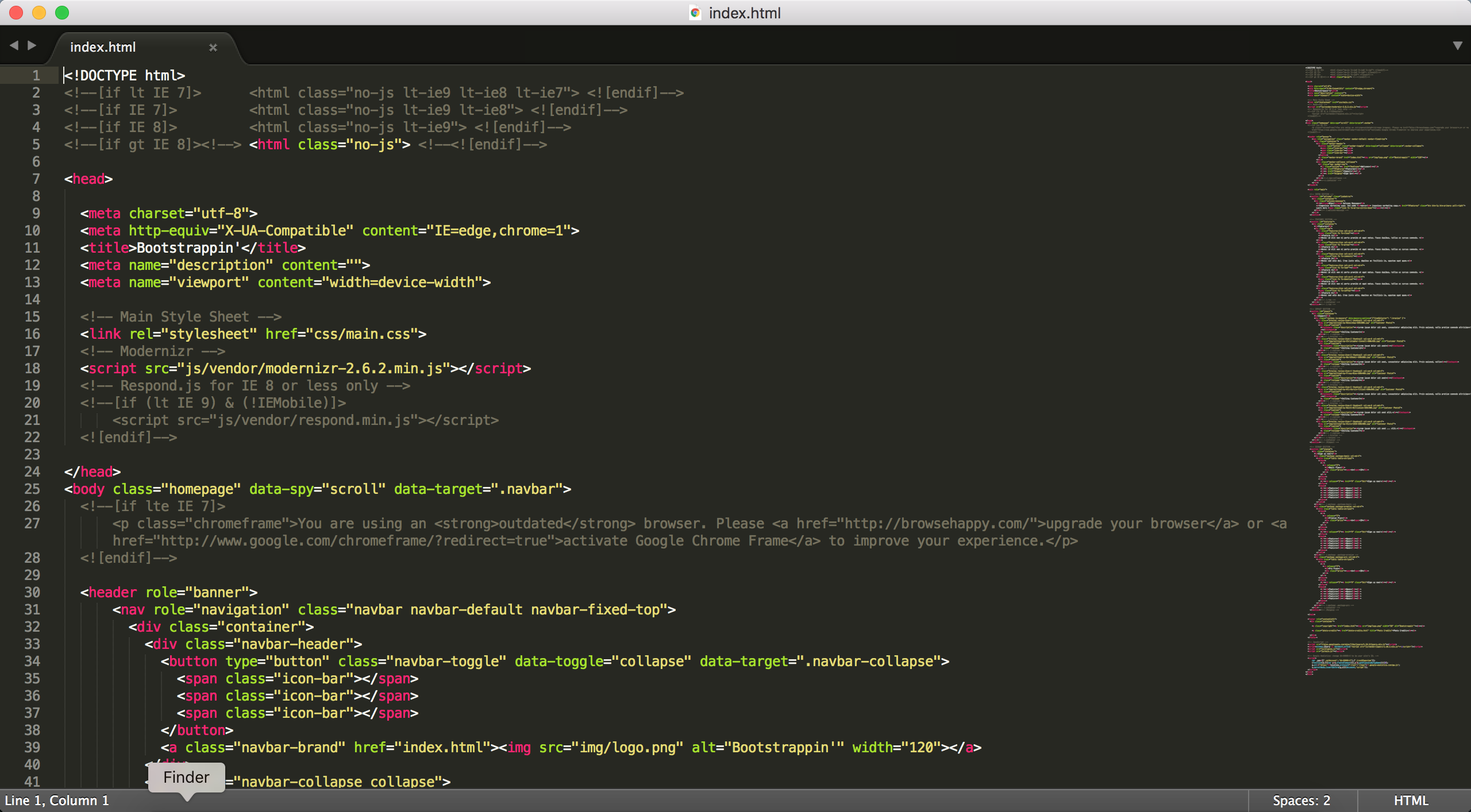Click the Chrome file icon in title bar

695,13
